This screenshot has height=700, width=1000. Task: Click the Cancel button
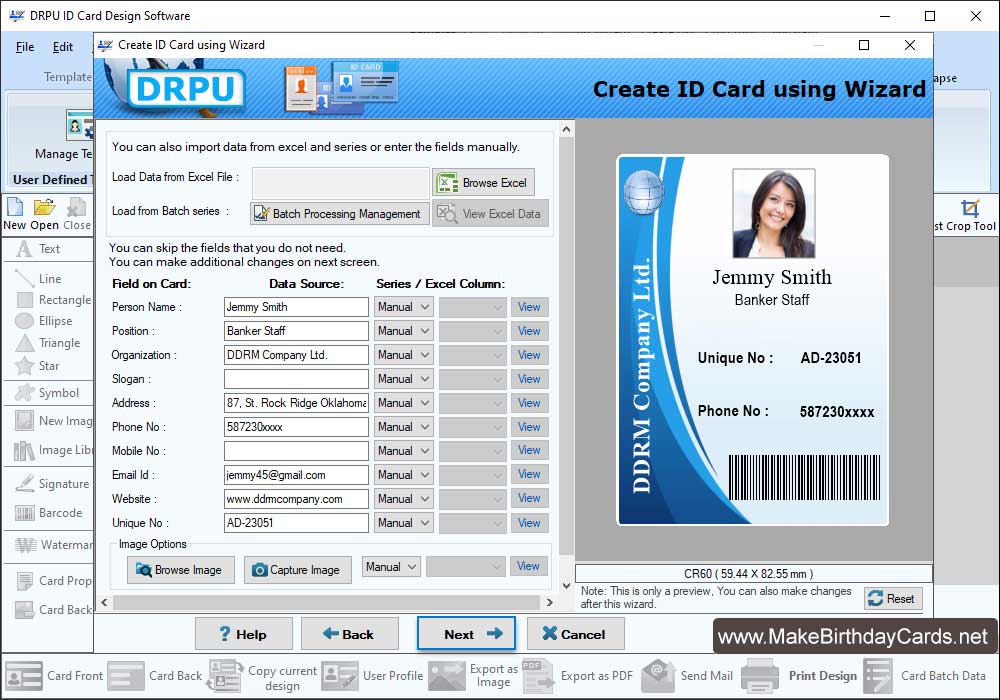(575, 634)
